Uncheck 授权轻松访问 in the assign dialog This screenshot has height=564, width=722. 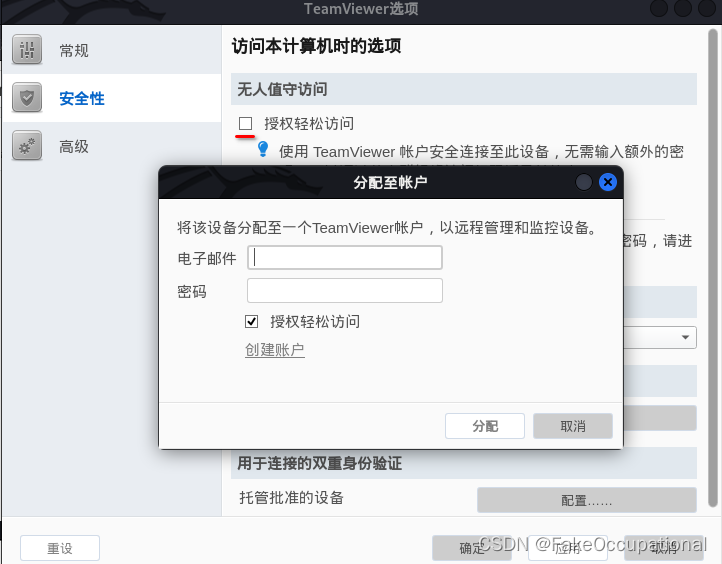click(x=251, y=321)
